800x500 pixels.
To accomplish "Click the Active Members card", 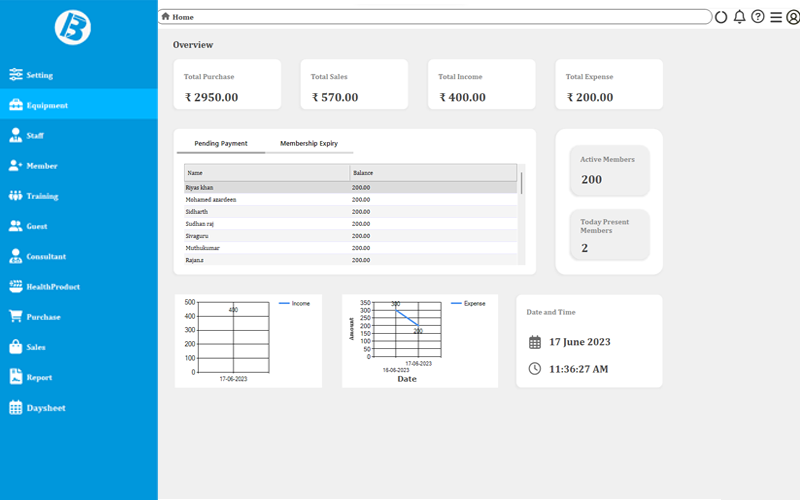I will [x=610, y=170].
